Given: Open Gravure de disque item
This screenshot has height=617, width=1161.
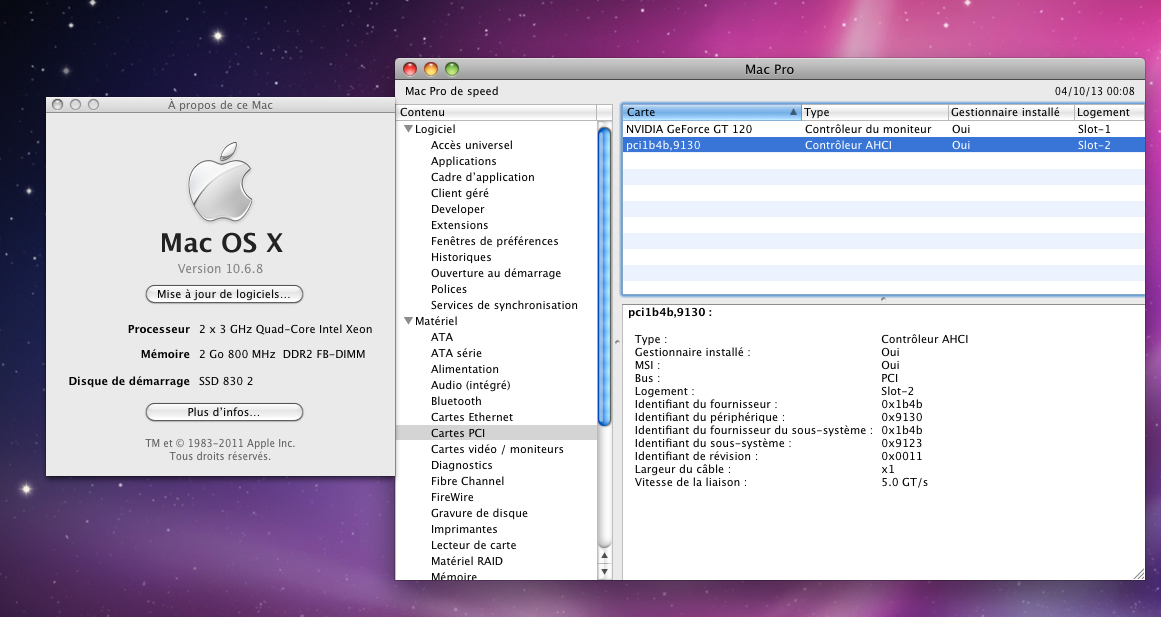Looking at the screenshot, I should pos(479,513).
